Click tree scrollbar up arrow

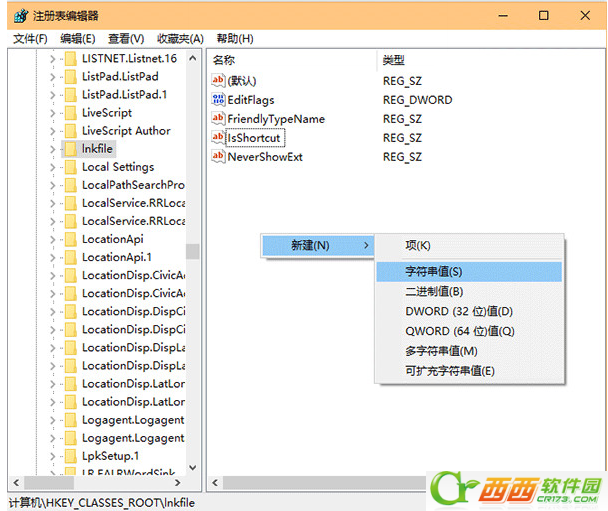[193, 59]
